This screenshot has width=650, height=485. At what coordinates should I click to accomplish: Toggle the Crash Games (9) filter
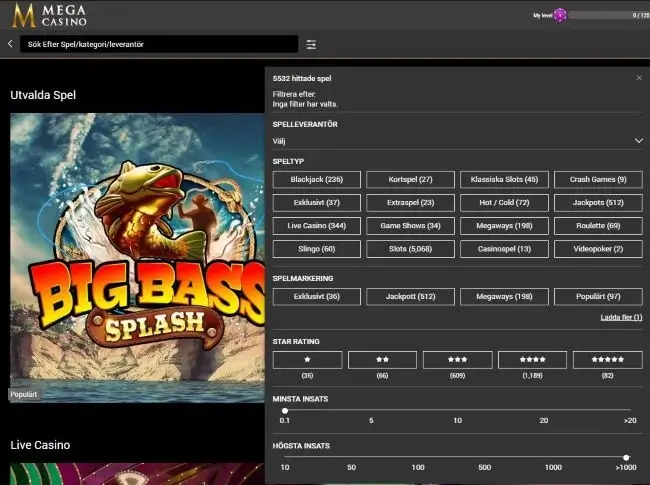[x=598, y=179]
